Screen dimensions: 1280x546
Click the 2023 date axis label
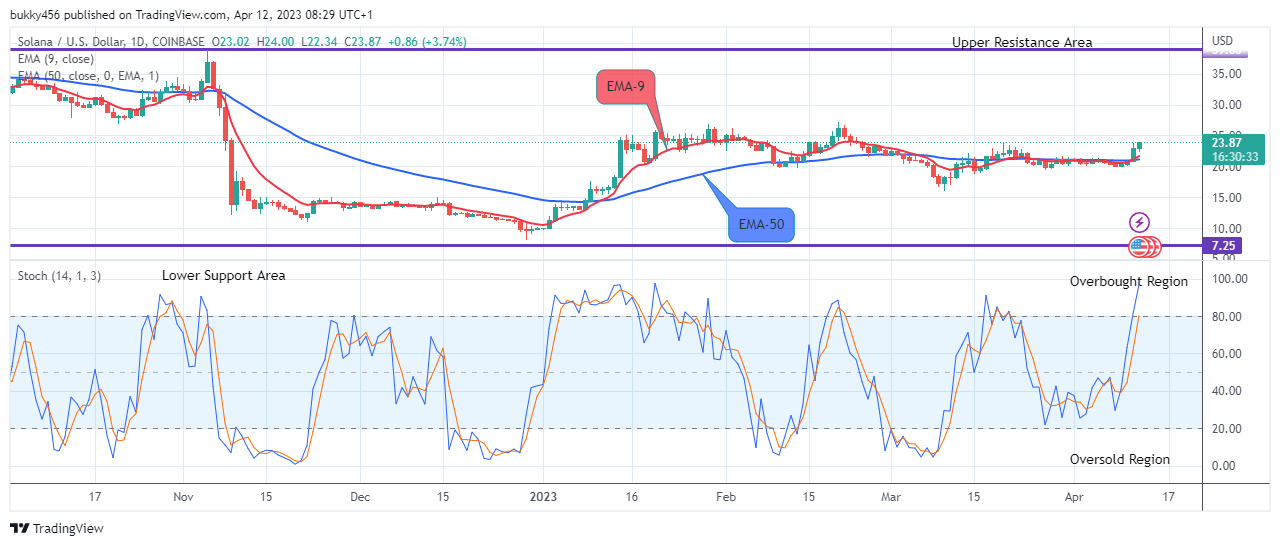[x=543, y=496]
